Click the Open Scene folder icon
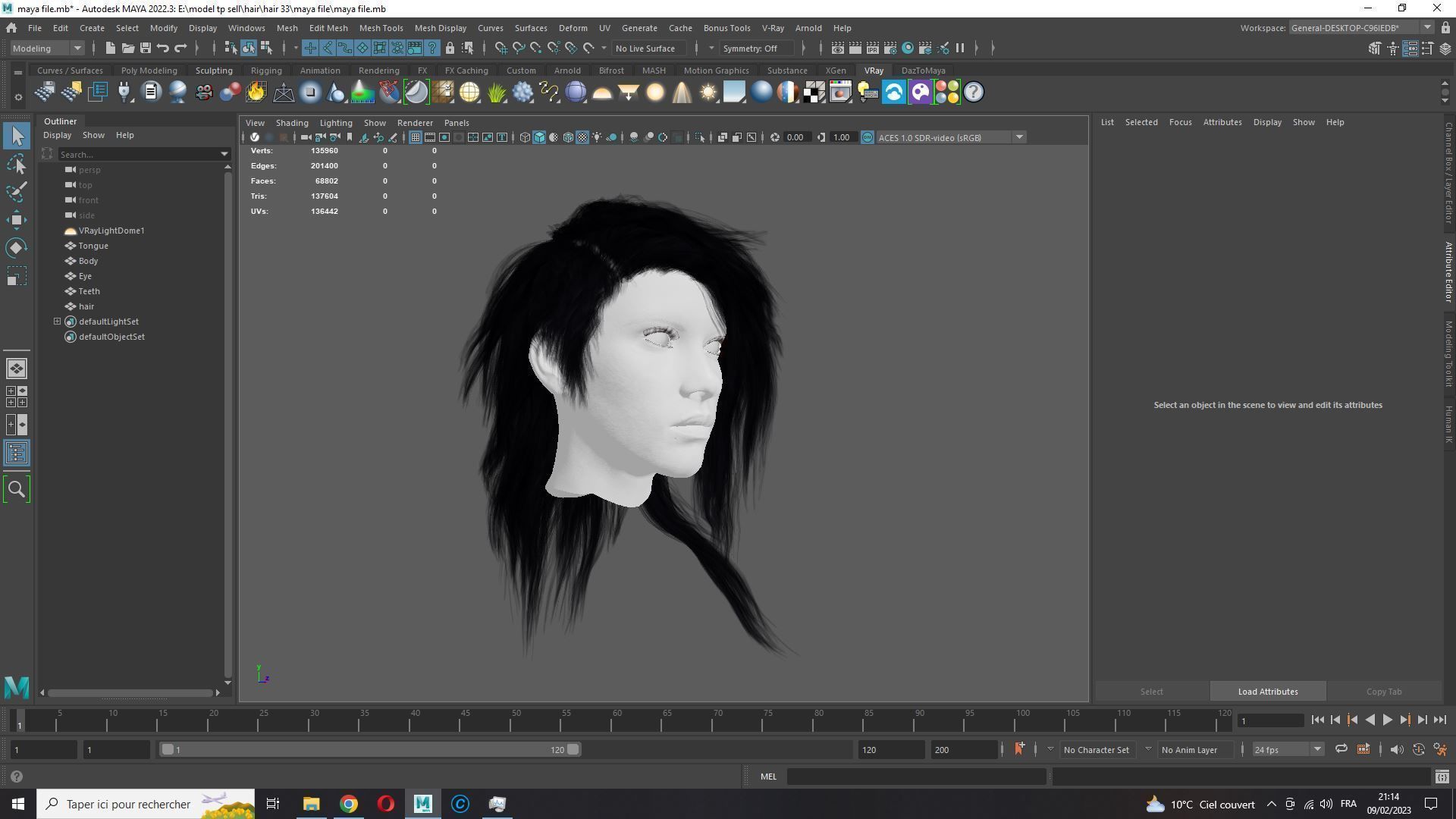This screenshot has width=1456, height=819. point(127,48)
